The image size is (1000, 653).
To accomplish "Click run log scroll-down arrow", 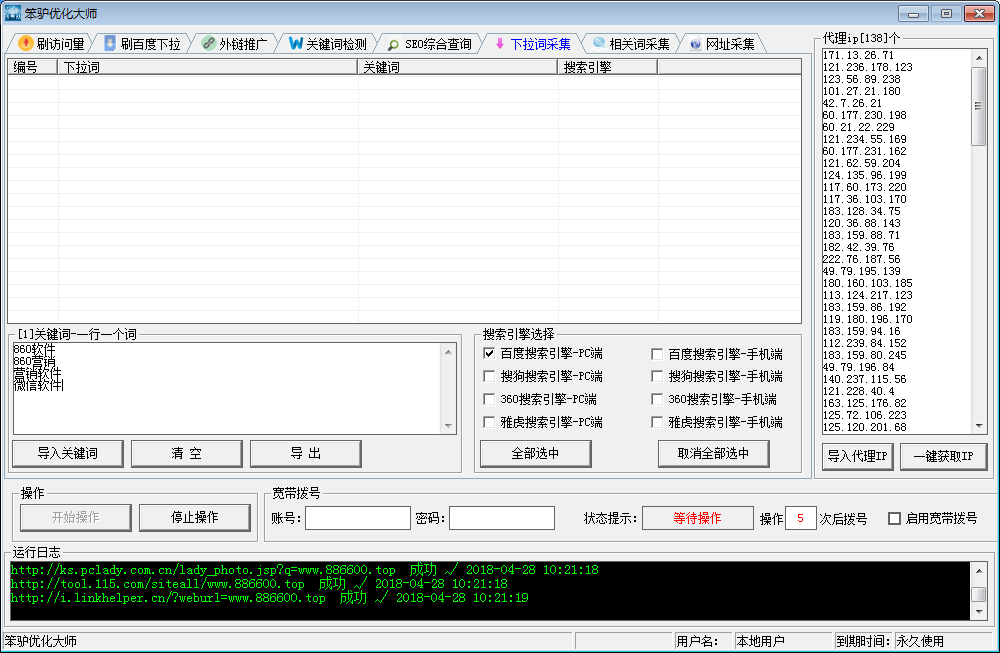I will (x=979, y=612).
